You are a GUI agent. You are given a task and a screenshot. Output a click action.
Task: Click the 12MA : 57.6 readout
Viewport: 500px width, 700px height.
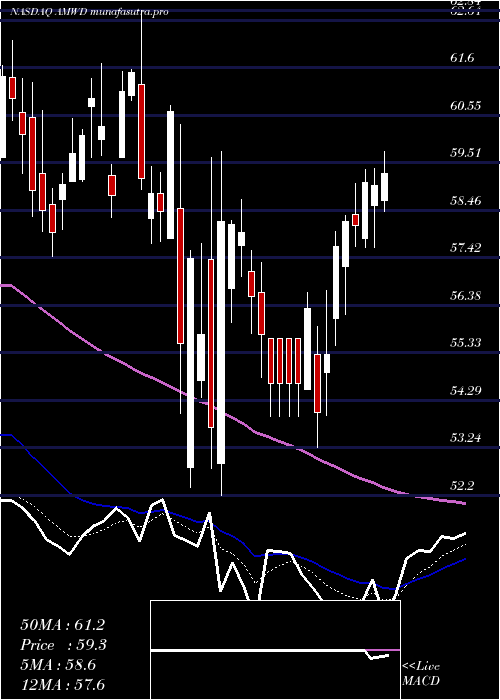[x=62, y=684]
